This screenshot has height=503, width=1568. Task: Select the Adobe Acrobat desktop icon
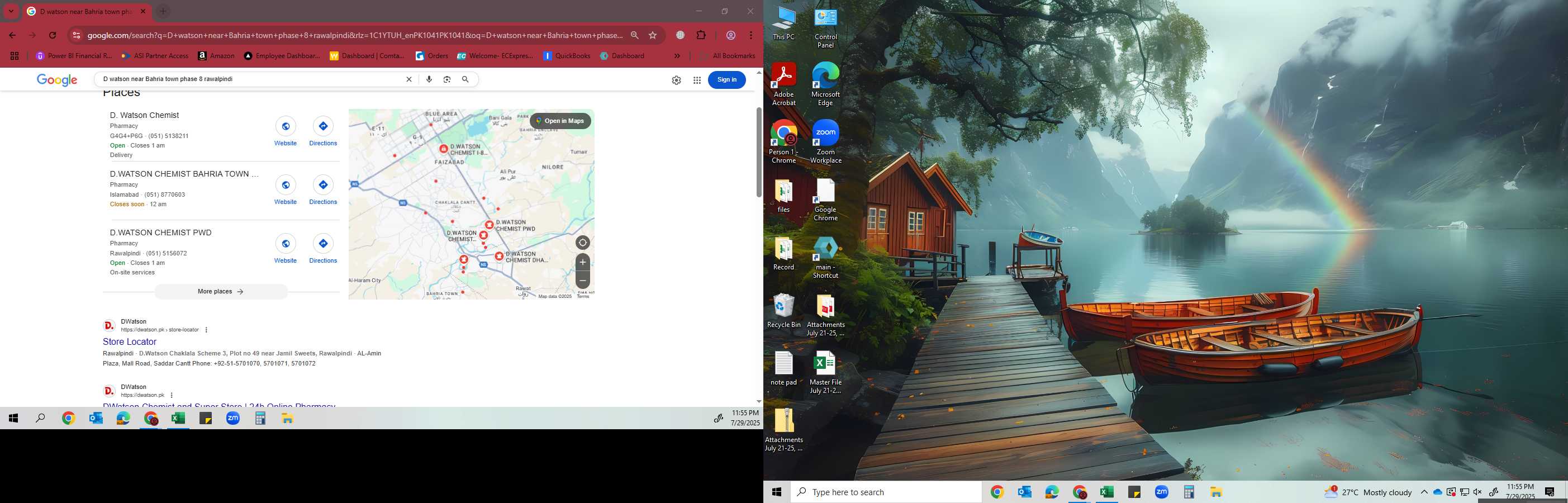point(784,84)
